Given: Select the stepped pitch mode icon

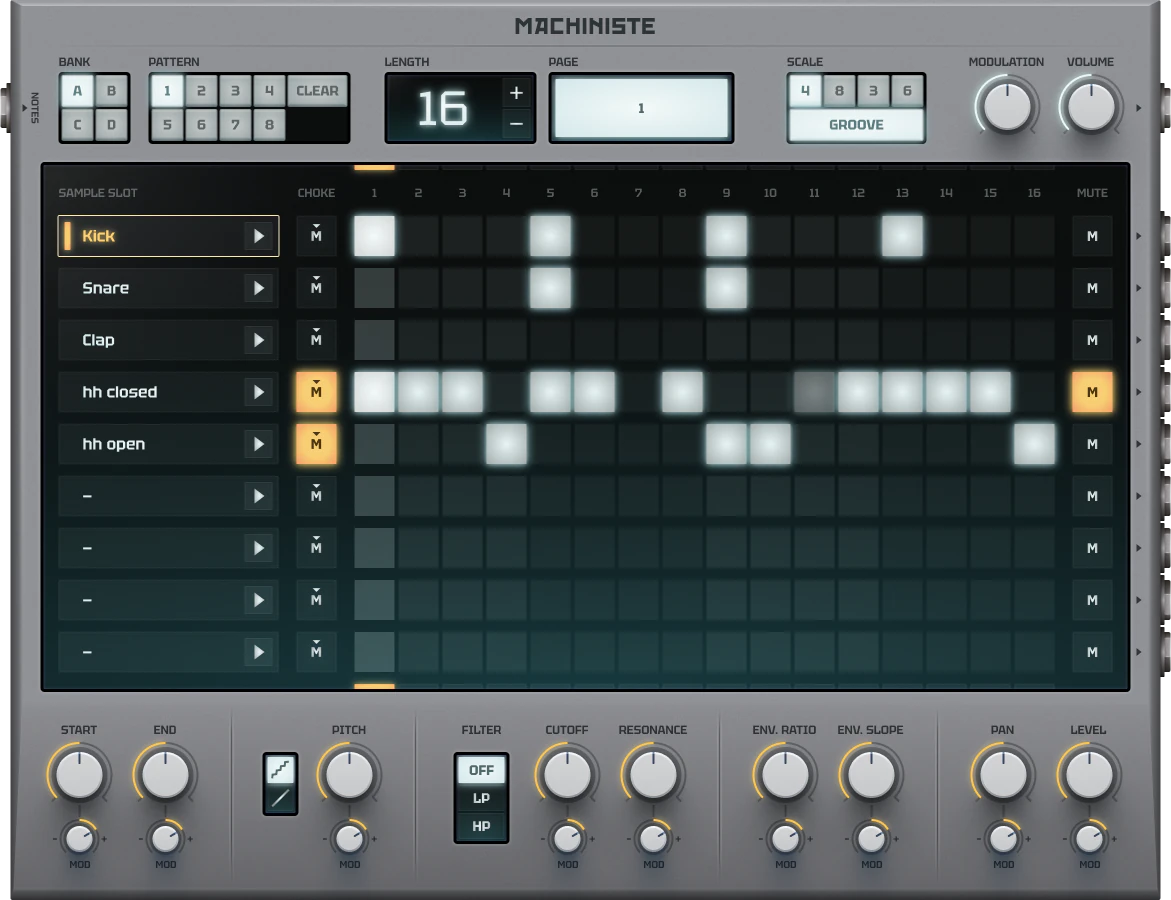Looking at the screenshot, I should [x=280, y=769].
